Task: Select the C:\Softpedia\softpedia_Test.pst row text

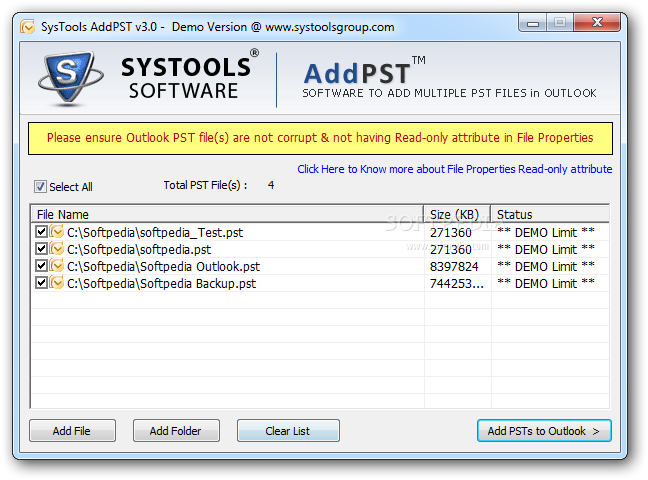Action: coord(155,233)
